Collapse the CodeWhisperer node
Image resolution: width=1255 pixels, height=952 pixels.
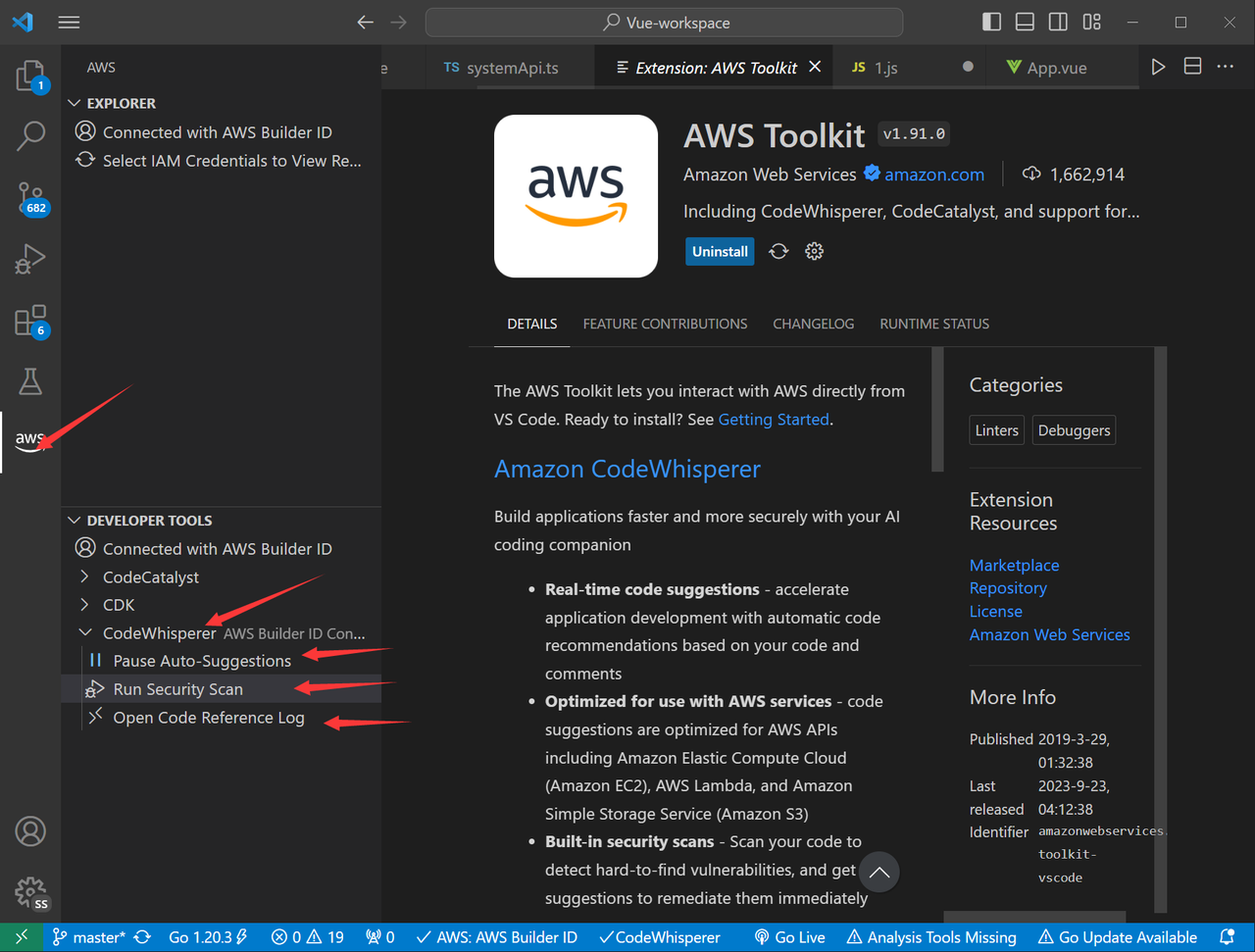84,633
